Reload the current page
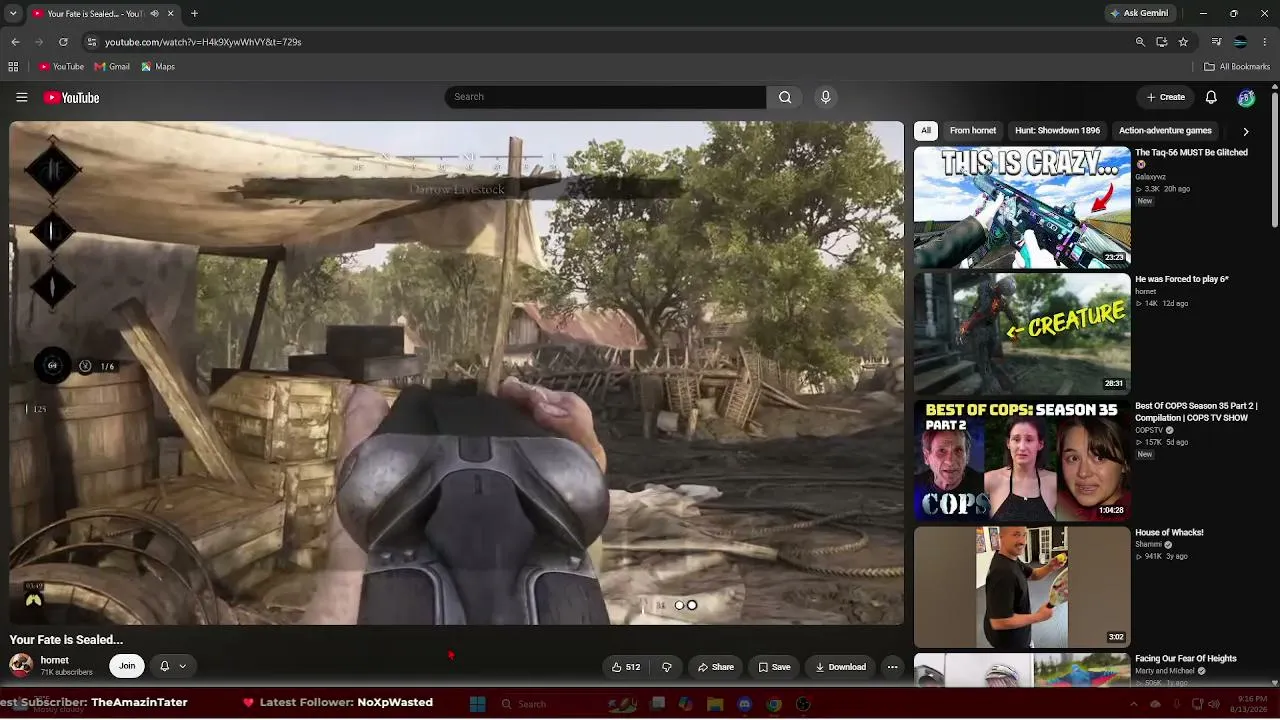1280x720 pixels. click(x=63, y=42)
